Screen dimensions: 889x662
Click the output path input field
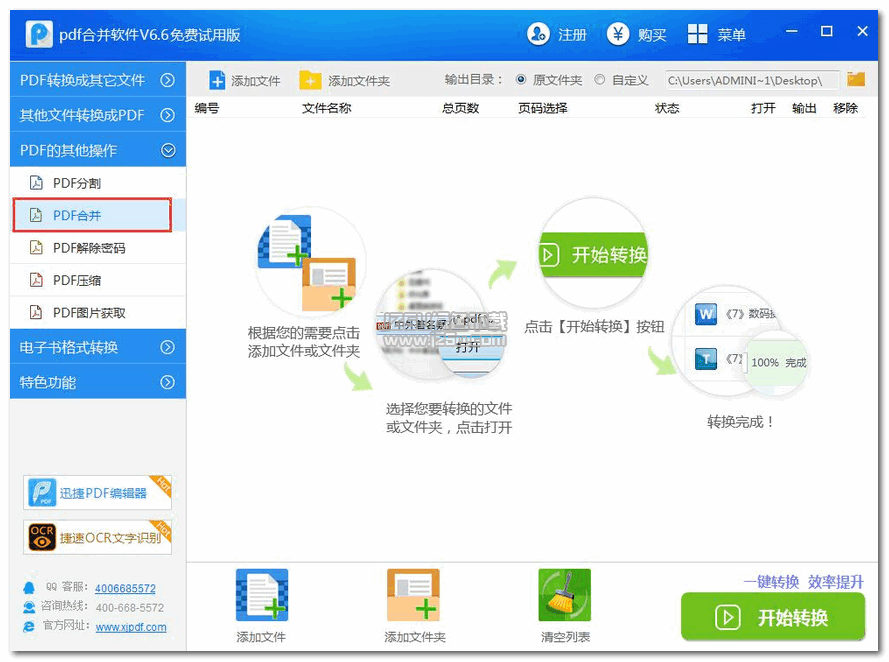click(x=752, y=80)
